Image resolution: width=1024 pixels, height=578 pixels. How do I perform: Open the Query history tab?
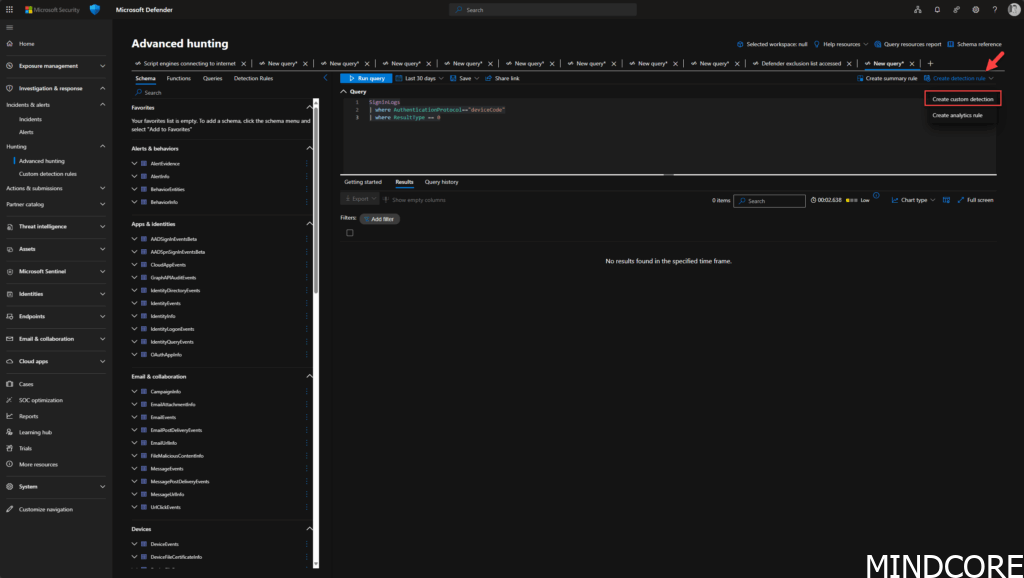pyautogui.click(x=441, y=182)
